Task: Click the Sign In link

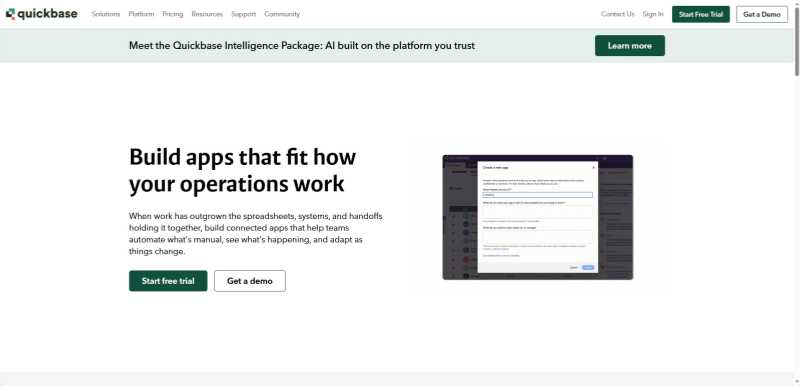Action: pyautogui.click(x=653, y=14)
